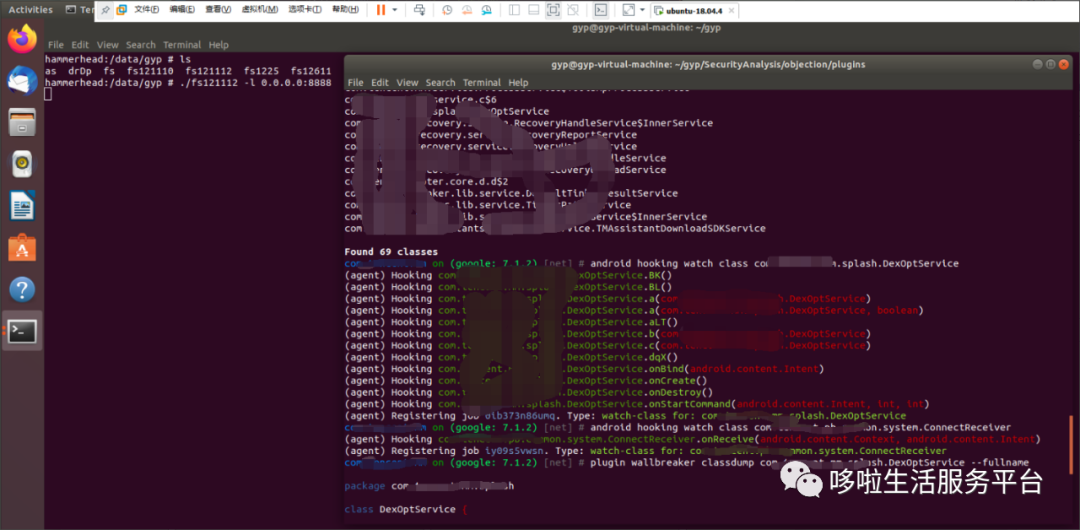Open Terminal menu in back ~/gyp terminal
Viewport: 1080px width, 530px height.
(182, 45)
